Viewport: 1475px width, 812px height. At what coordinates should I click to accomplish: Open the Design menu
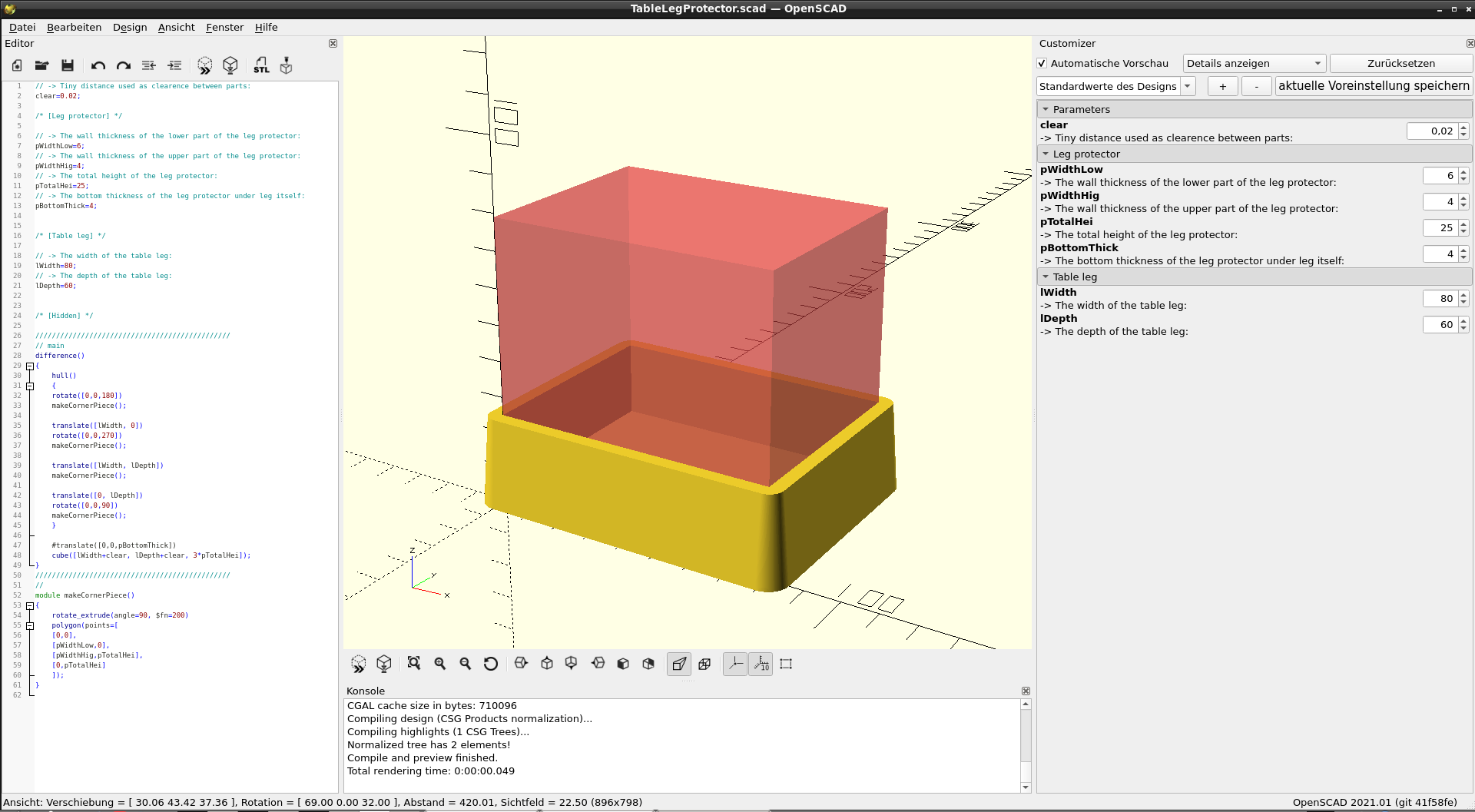130,28
